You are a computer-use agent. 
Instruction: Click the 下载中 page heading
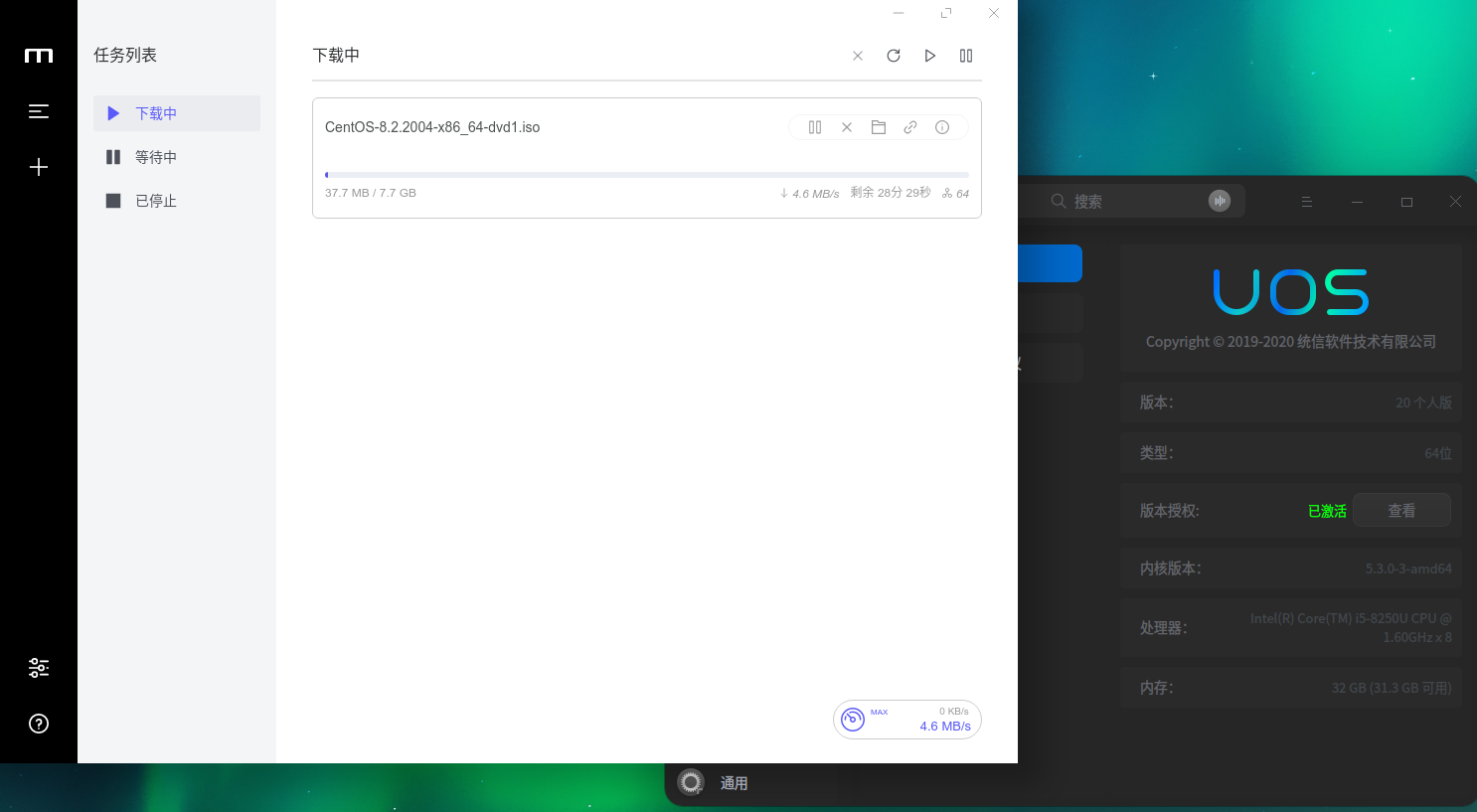pos(336,56)
